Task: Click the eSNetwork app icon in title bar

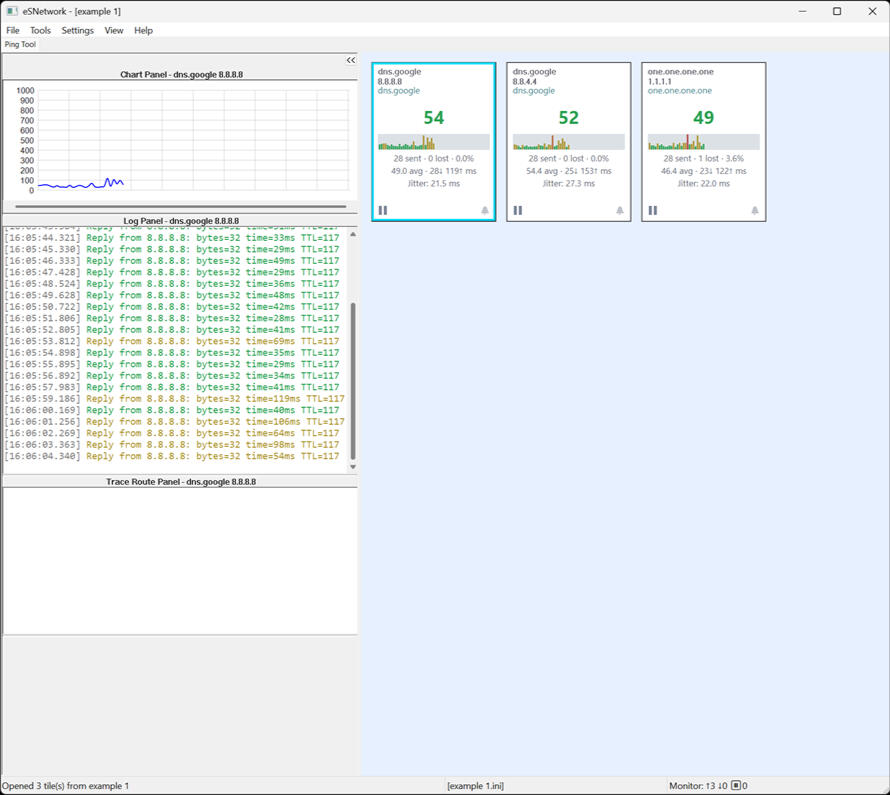Action: pos(12,11)
